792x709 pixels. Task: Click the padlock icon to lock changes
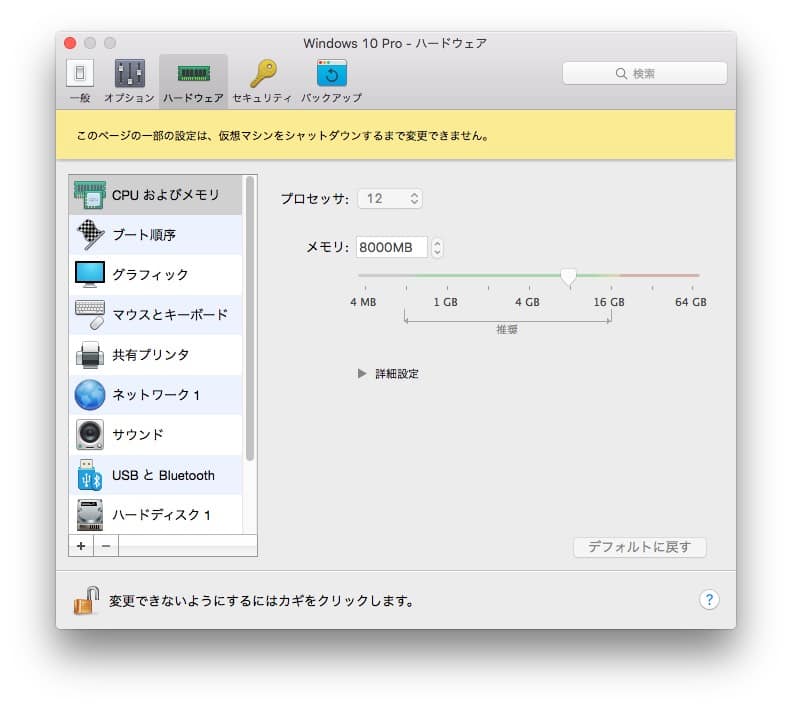[x=86, y=600]
